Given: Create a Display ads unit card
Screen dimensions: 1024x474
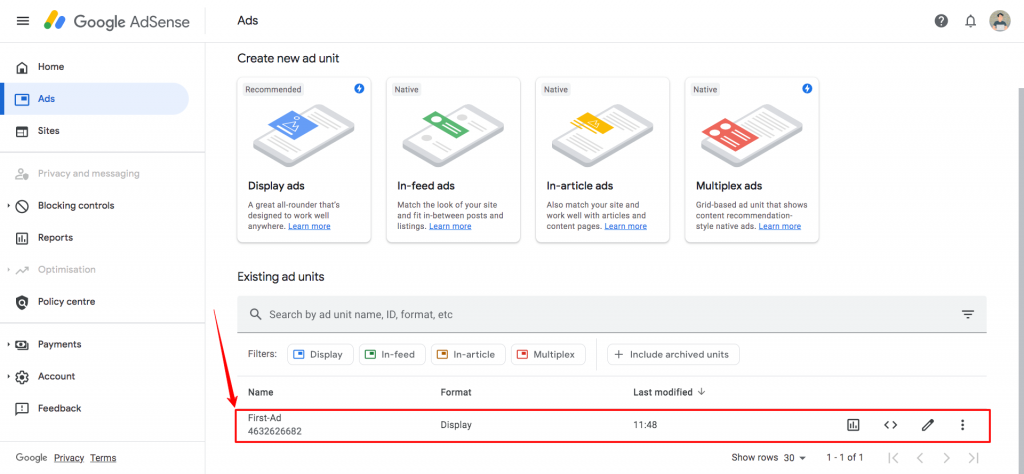Looking at the screenshot, I should tap(304, 160).
